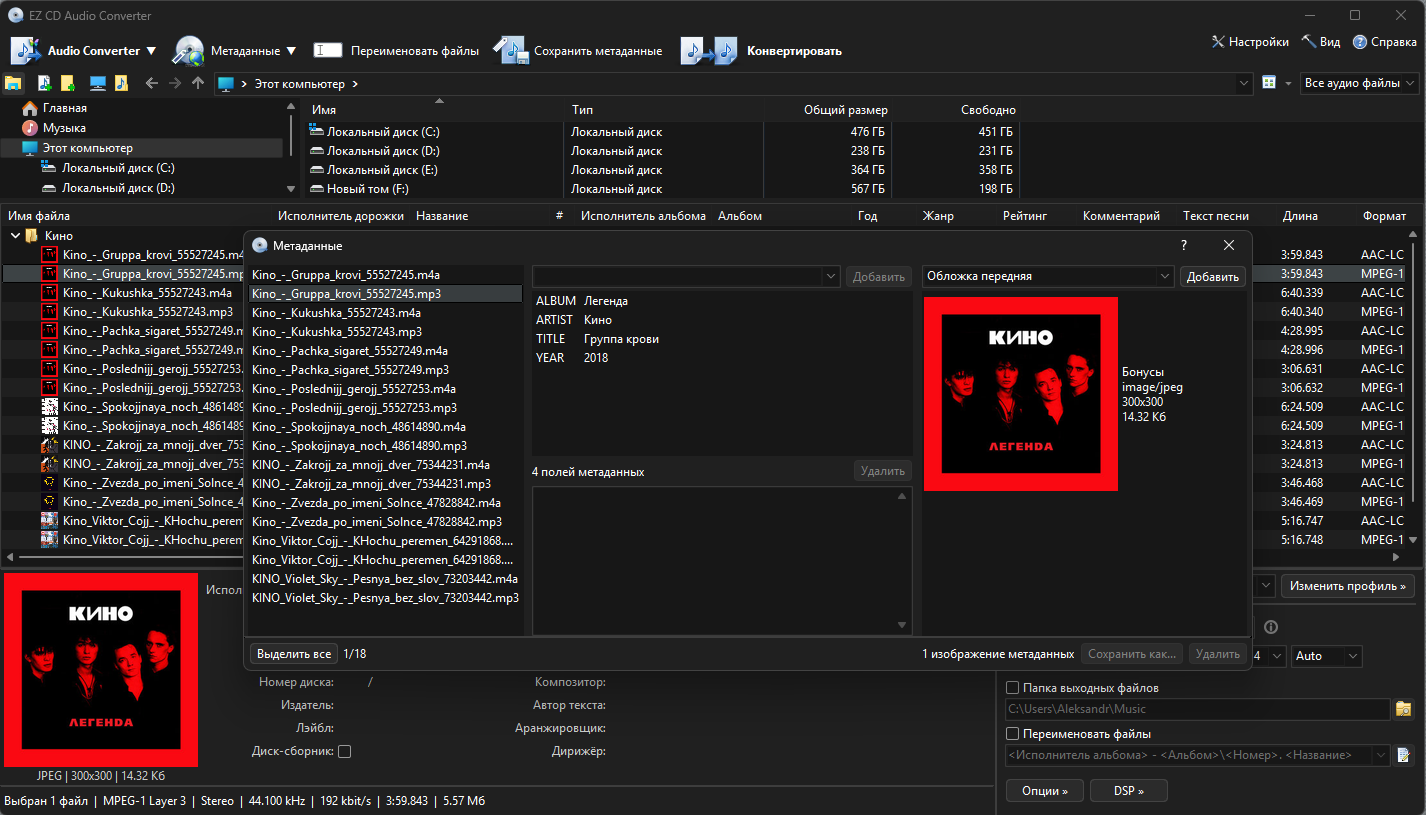The image size is (1426, 815).
Task: Toggle the Диск-сборник checkbox
Action: [345, 751]
